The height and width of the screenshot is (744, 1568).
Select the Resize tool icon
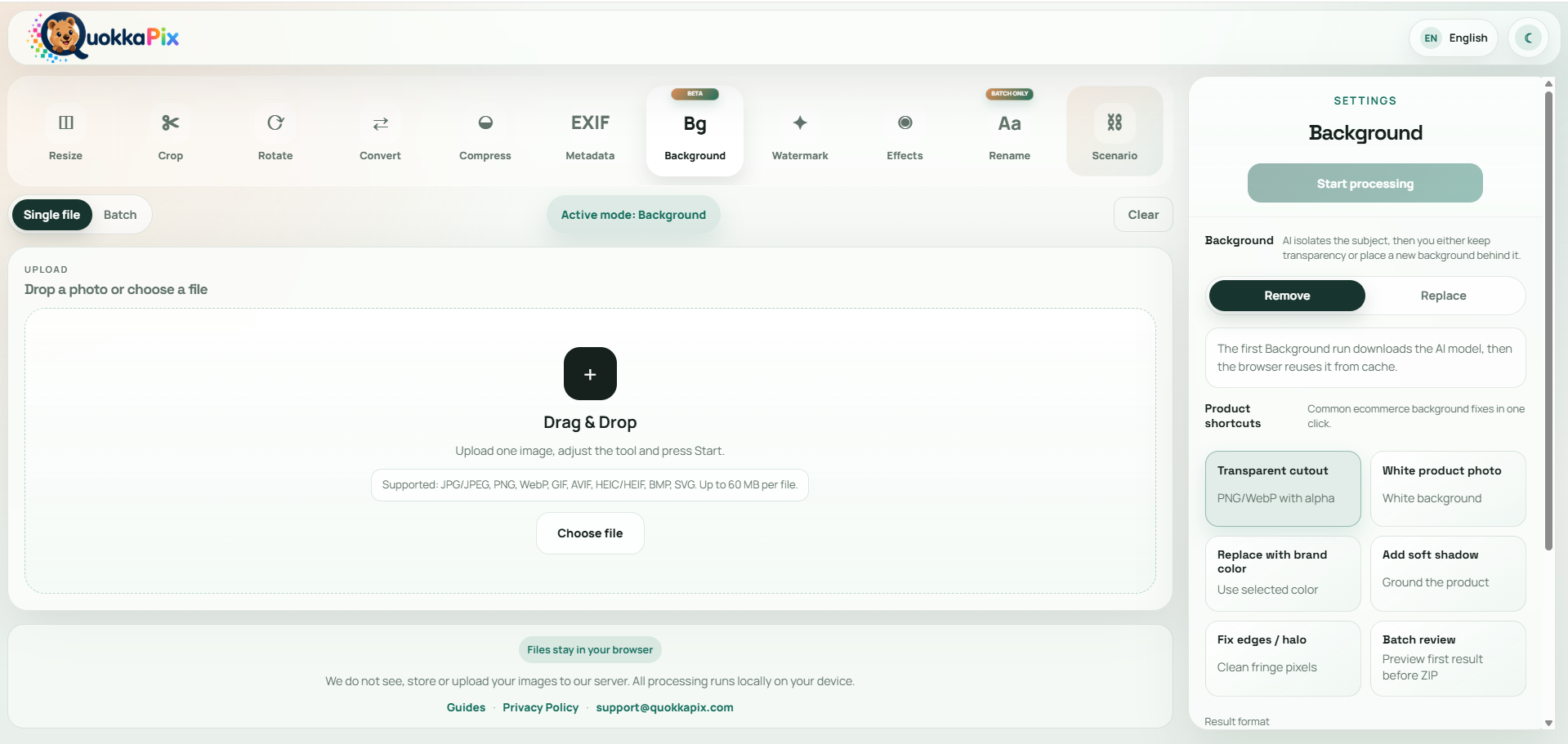click(x=65, y=131)
